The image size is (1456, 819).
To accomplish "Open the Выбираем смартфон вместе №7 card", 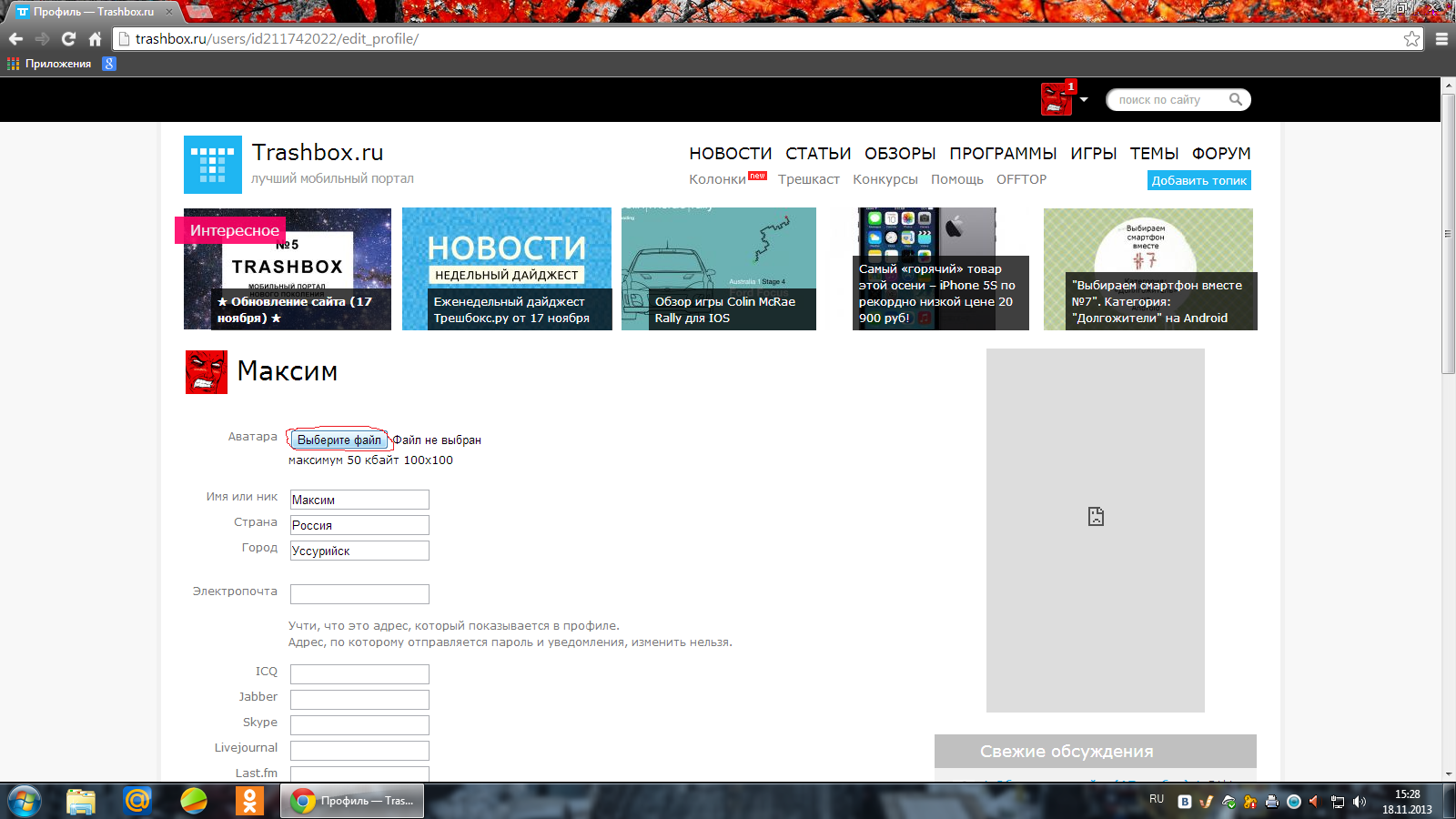I will [x=1150, y=269].
